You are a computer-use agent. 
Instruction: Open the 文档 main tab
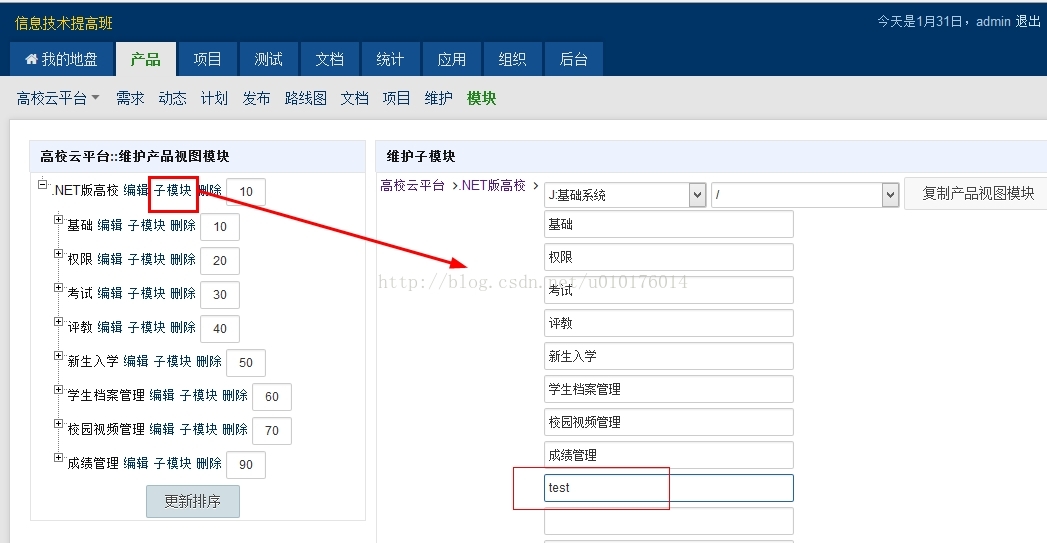(329, 59)
